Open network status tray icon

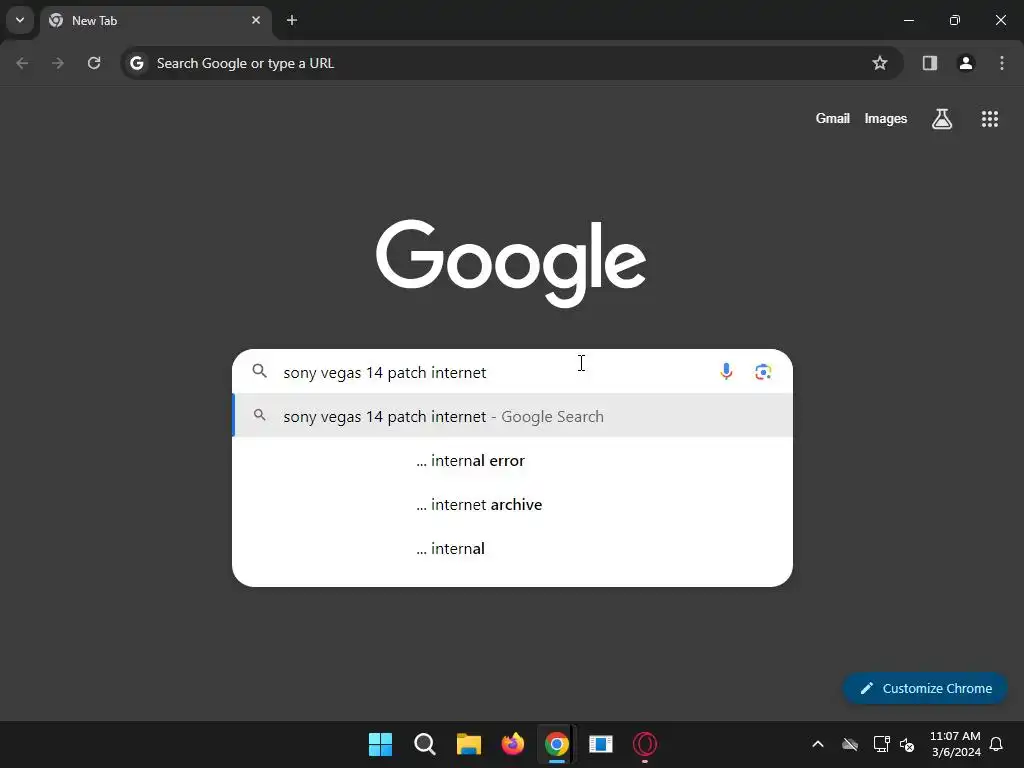pos(881,744)
